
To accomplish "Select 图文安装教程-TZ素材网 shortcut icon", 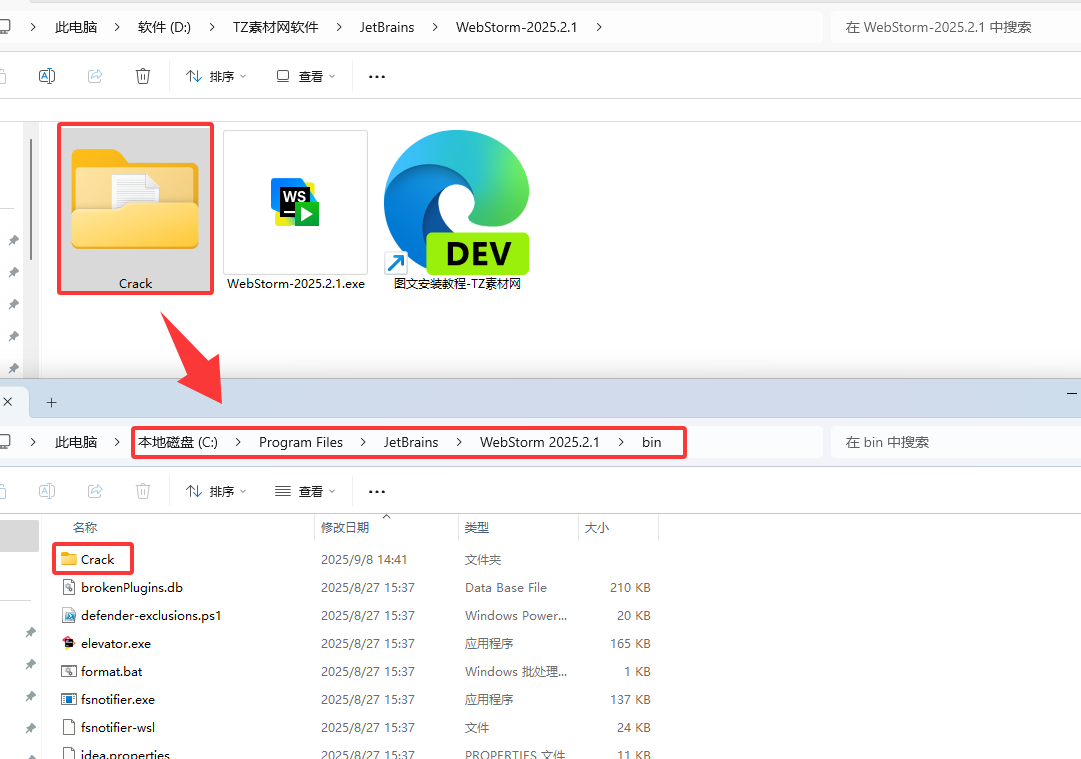I will [x=457, y=211].
